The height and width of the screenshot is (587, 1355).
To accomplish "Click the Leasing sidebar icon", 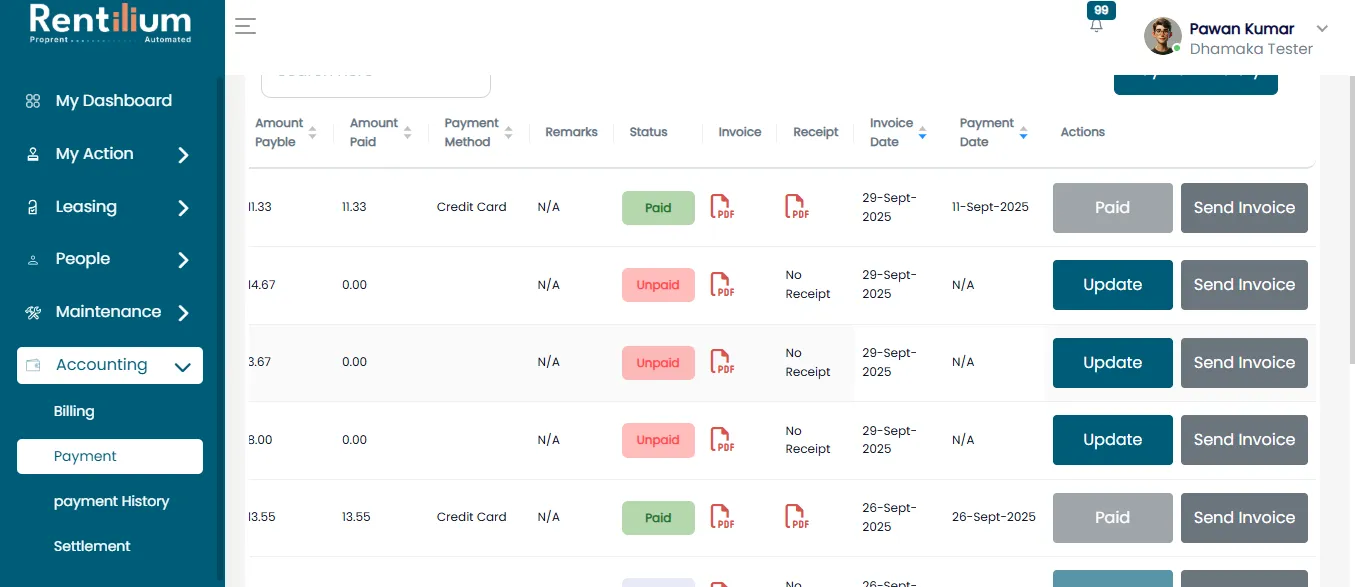I will point(33,207).
